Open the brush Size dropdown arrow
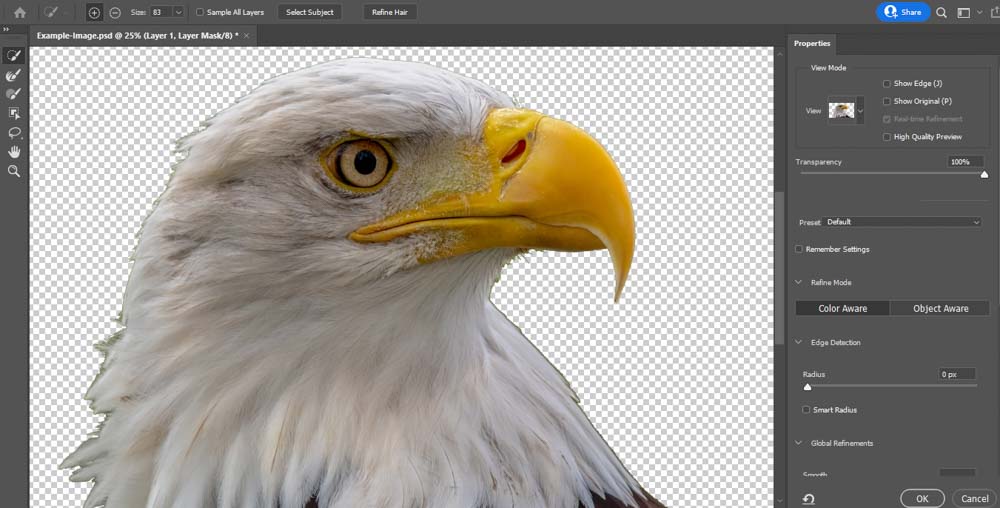 [x=178, y=13]
